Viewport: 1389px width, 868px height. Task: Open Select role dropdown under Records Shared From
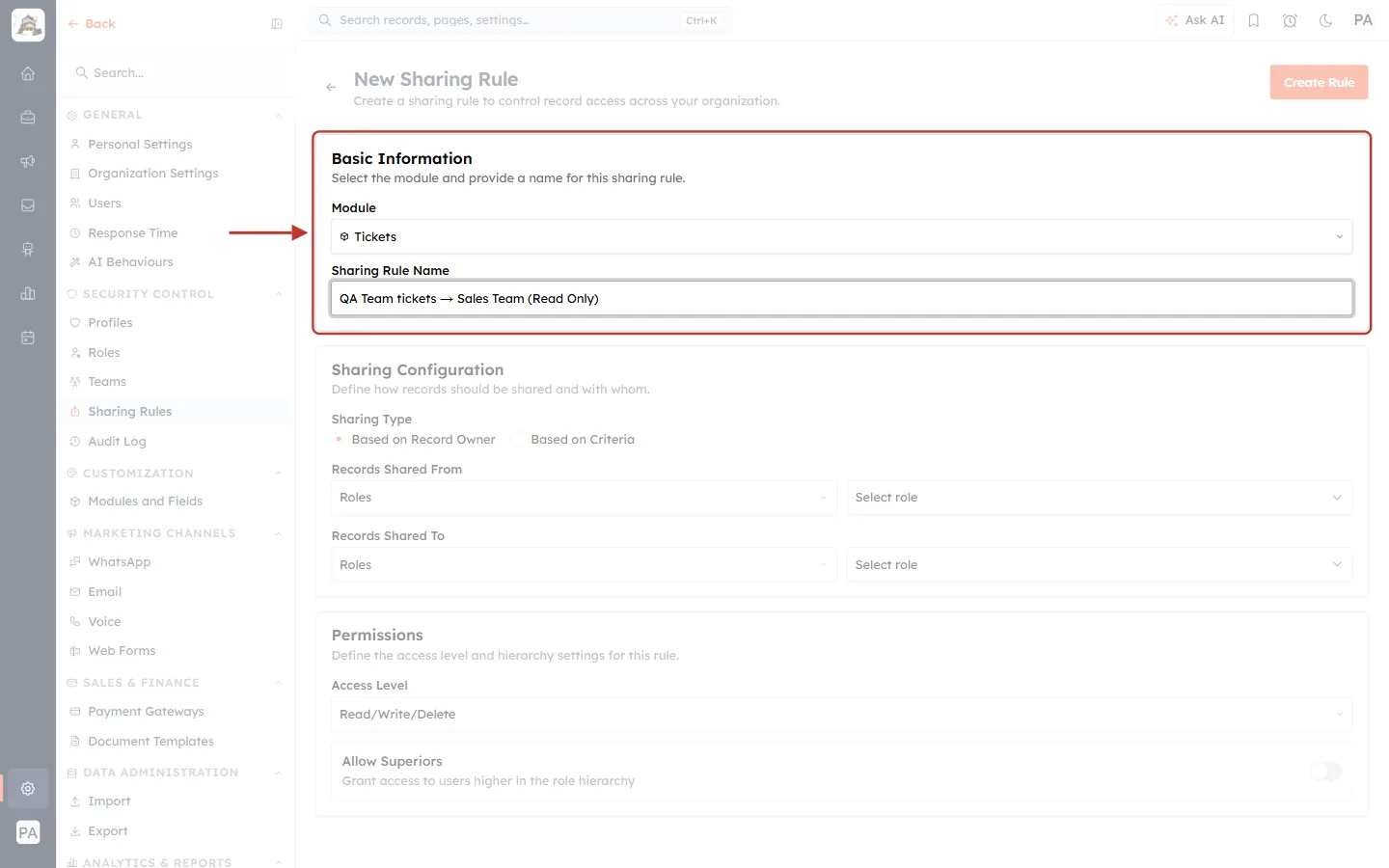coord(1100,498)
